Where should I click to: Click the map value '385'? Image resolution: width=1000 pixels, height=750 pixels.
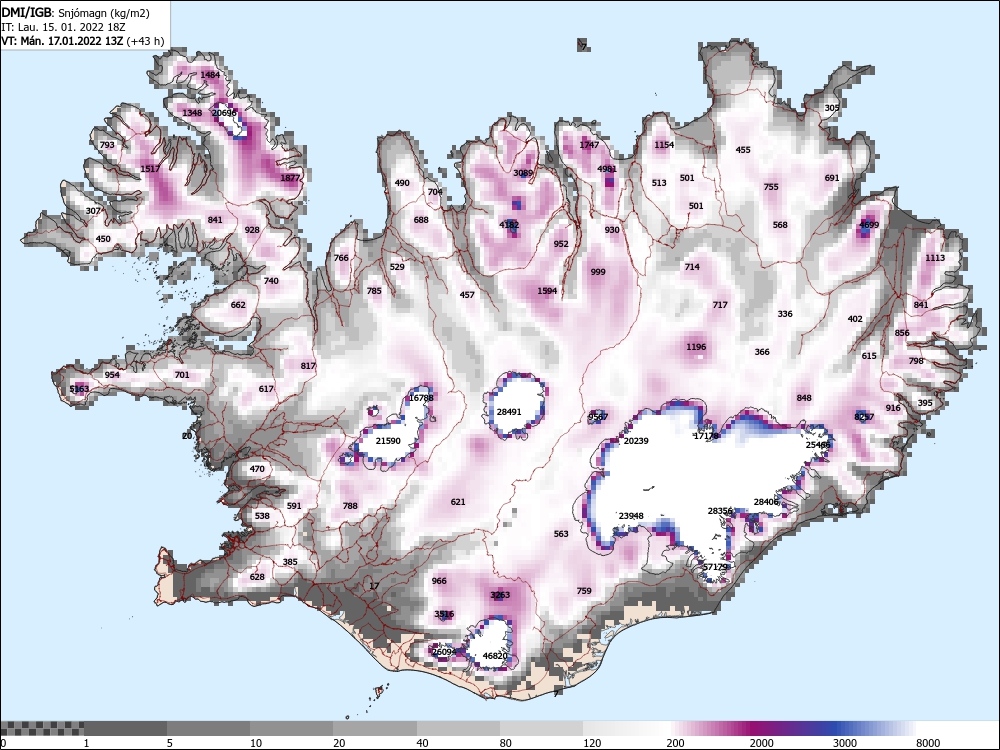click(290, 562)
